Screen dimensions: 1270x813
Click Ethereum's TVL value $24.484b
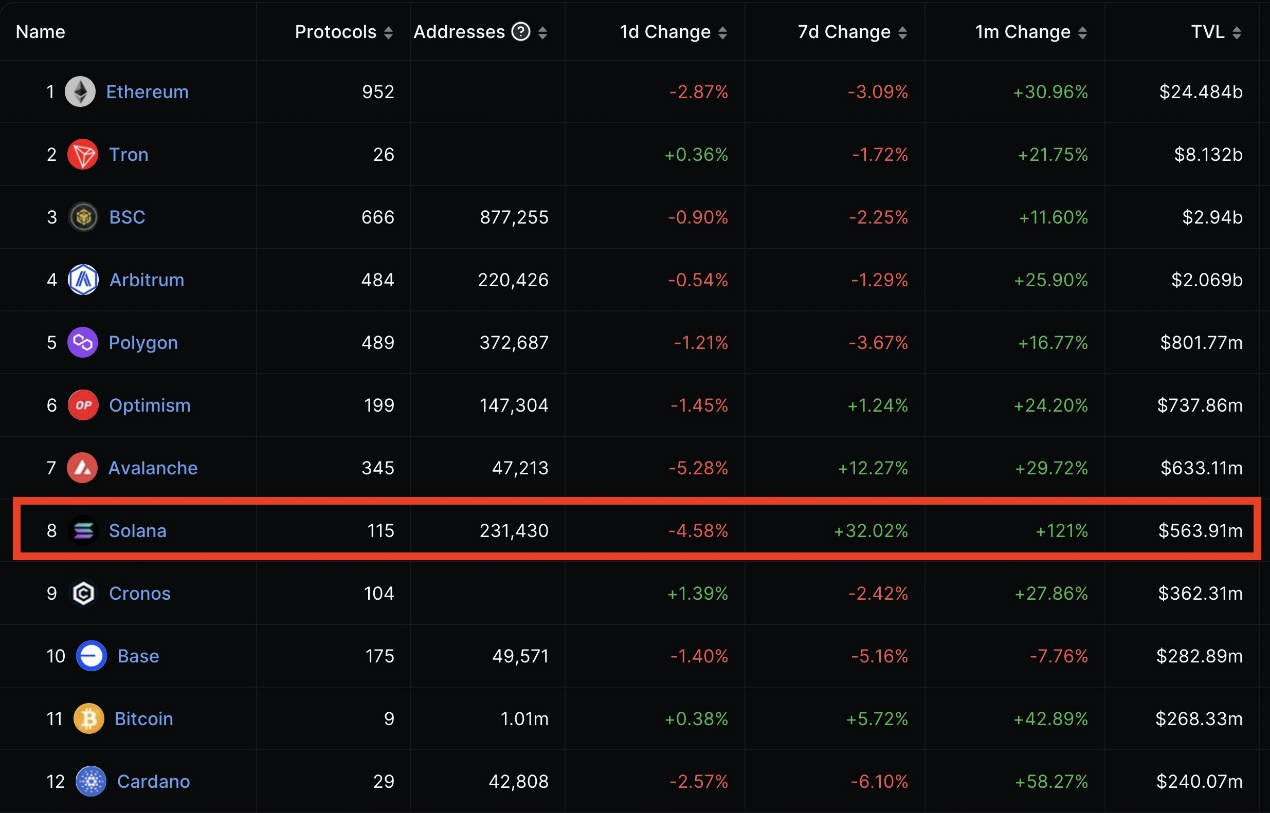(x=1201, y=92)
